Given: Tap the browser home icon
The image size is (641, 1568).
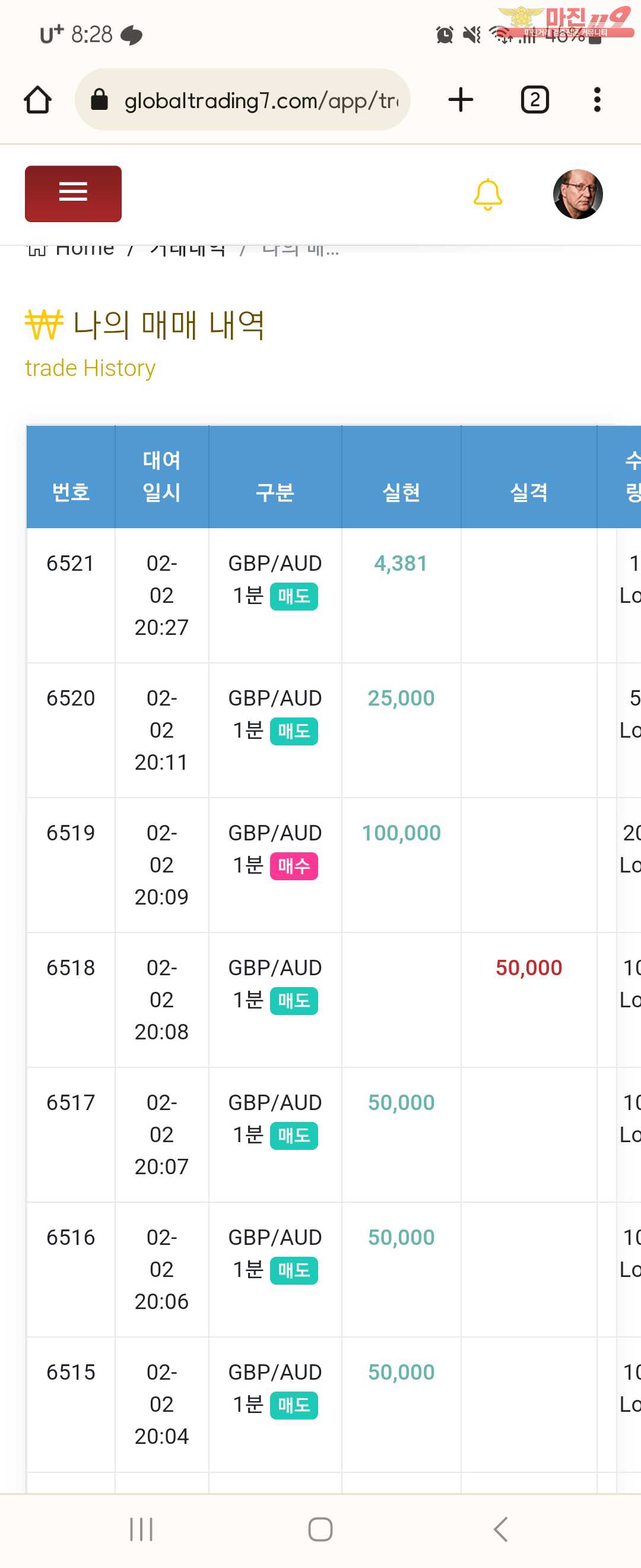Looking at the screenshot, I should tap(38, 100).
